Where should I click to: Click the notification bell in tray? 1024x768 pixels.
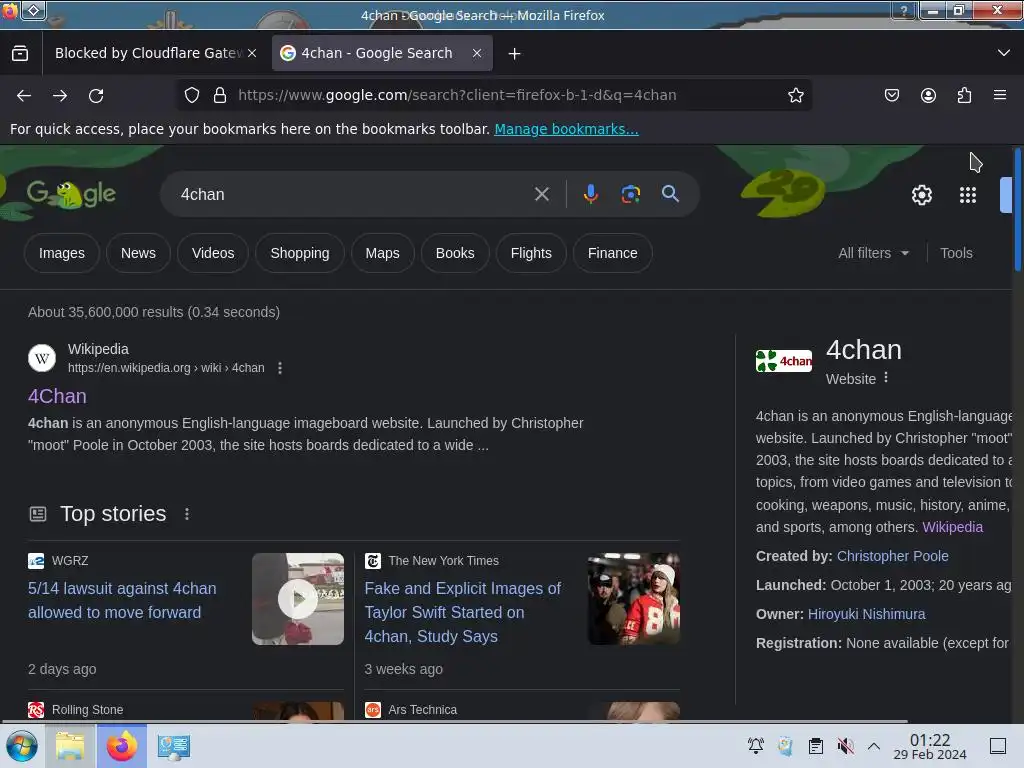point(756,746)
